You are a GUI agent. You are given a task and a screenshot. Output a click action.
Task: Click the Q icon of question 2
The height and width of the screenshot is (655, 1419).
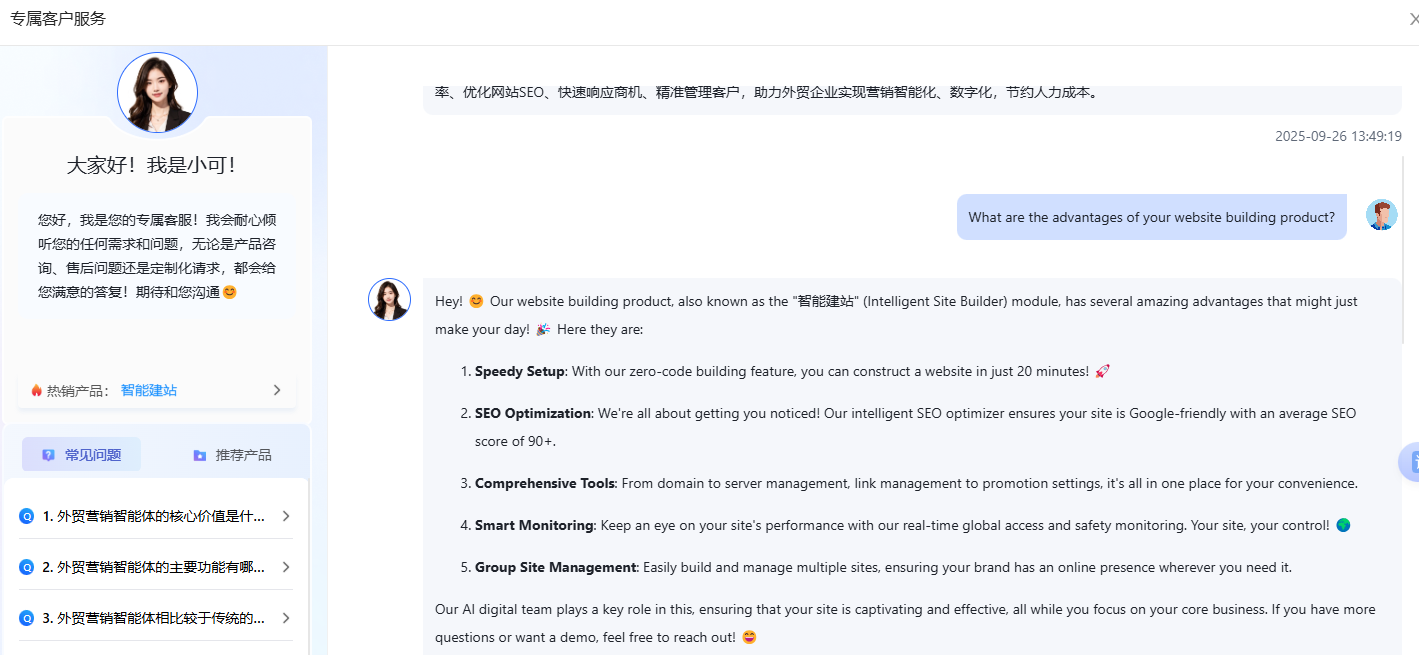(27, 567)
